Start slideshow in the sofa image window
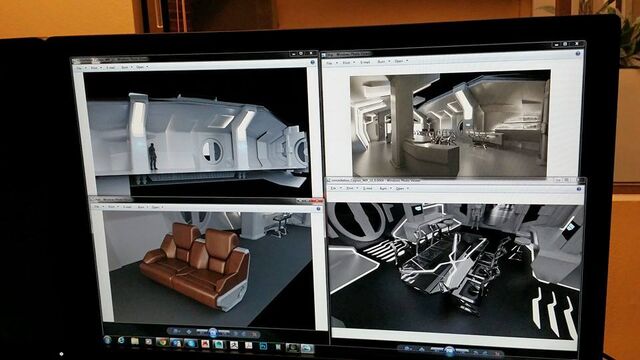Image resolution: width=640 pixels, height=360 pixels. 213,332
